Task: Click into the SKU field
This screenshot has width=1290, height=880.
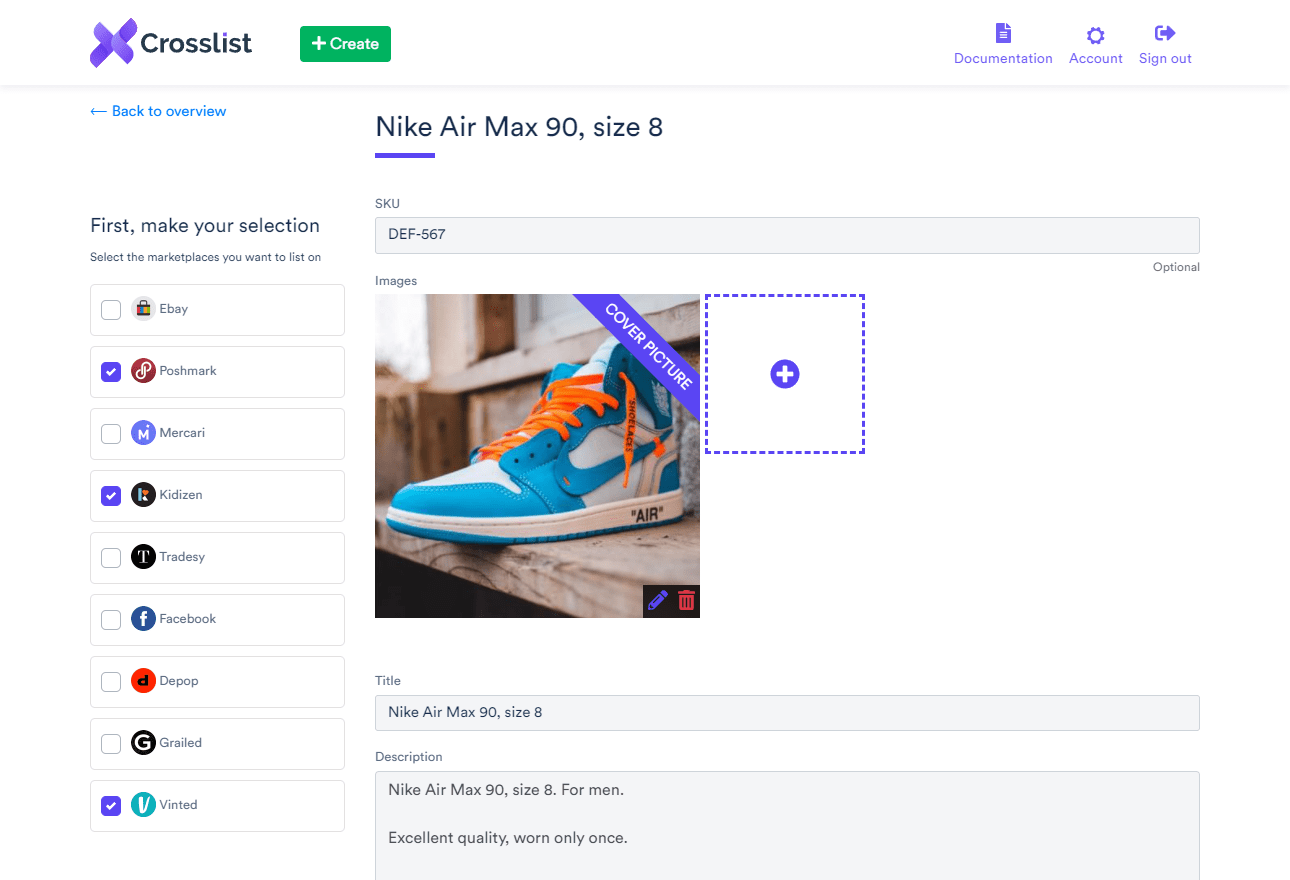Action: pos(787,235)
